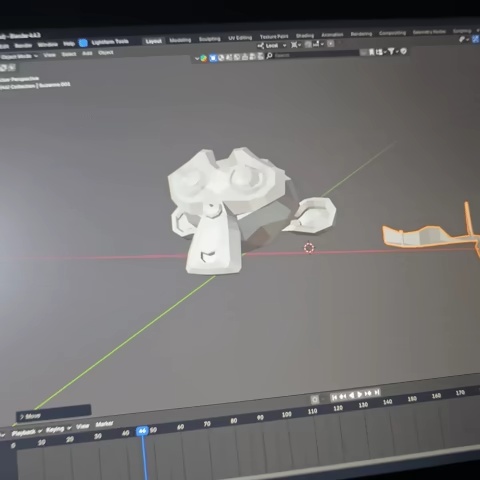This screenshot has width=480, height=480.
Task: Toggle auto keying record button
Action: 315,399
